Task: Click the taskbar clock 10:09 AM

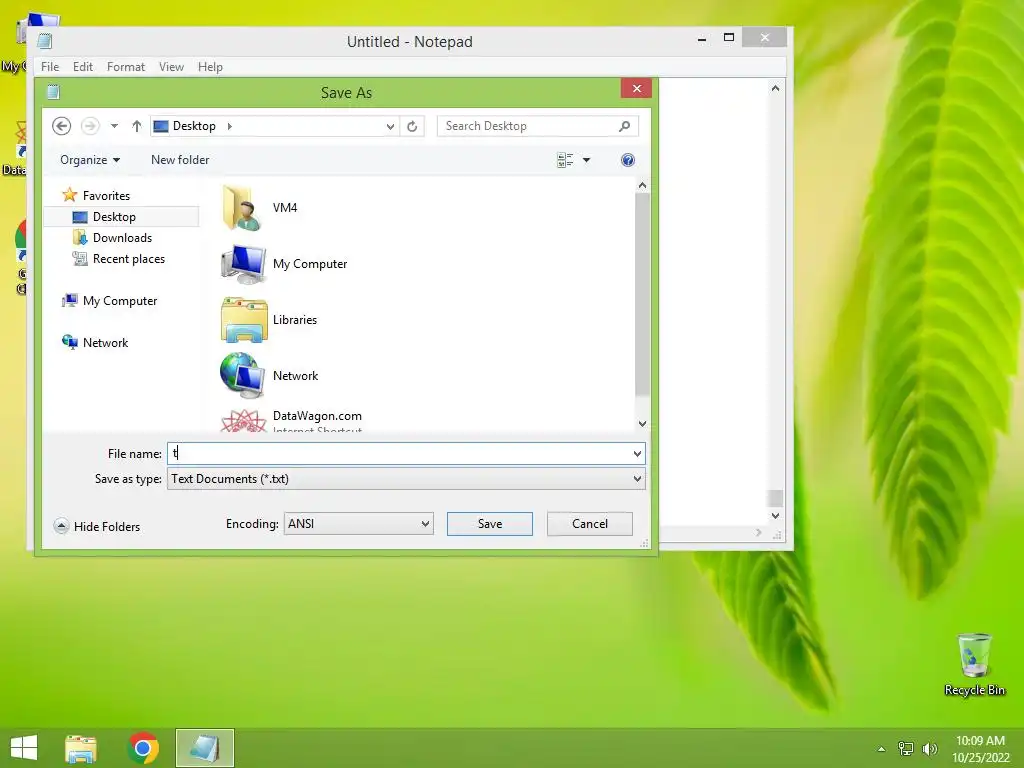Action: [x=980, y=741]
